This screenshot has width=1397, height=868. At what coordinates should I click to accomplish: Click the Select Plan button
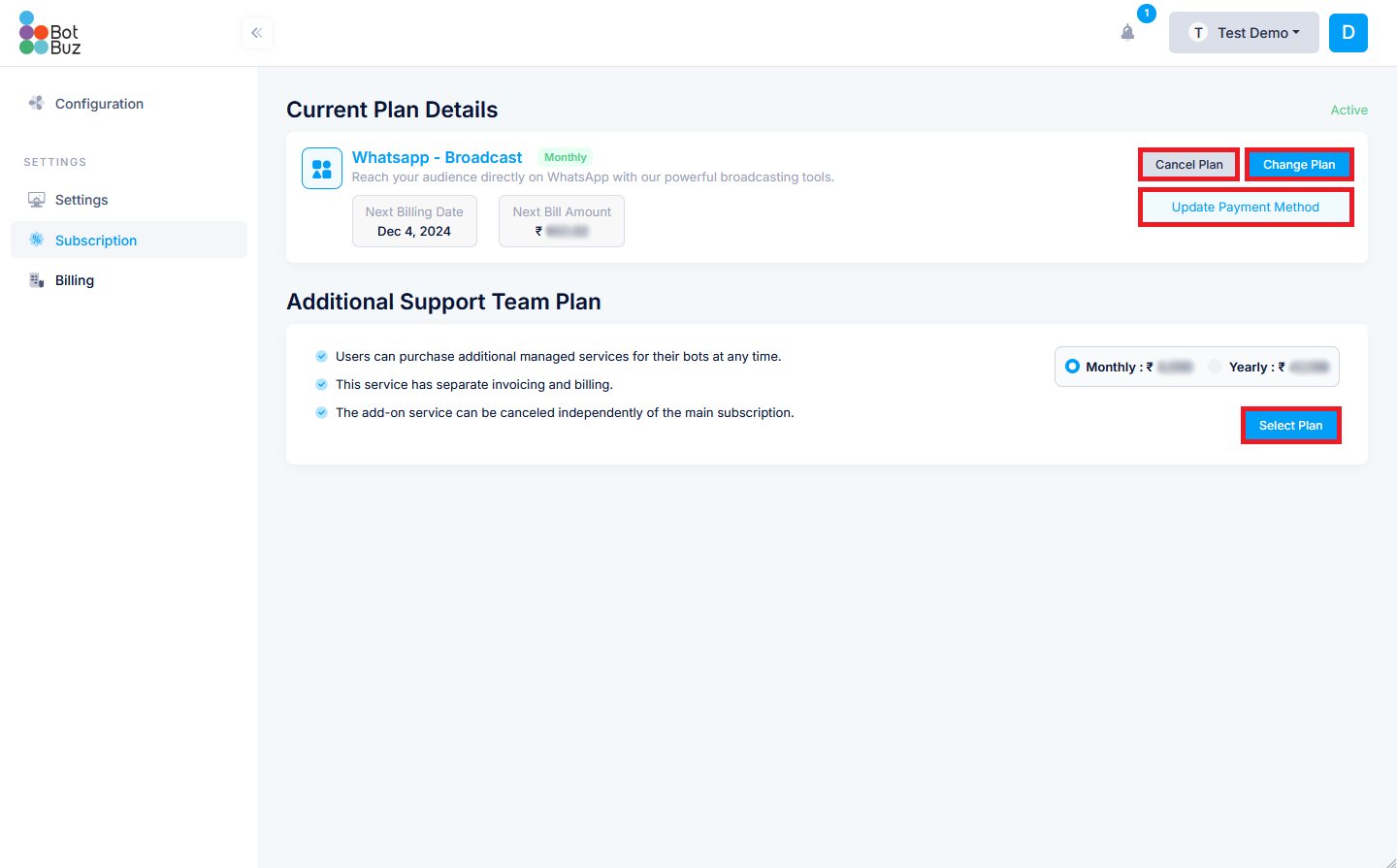(x=1290, y=426)
